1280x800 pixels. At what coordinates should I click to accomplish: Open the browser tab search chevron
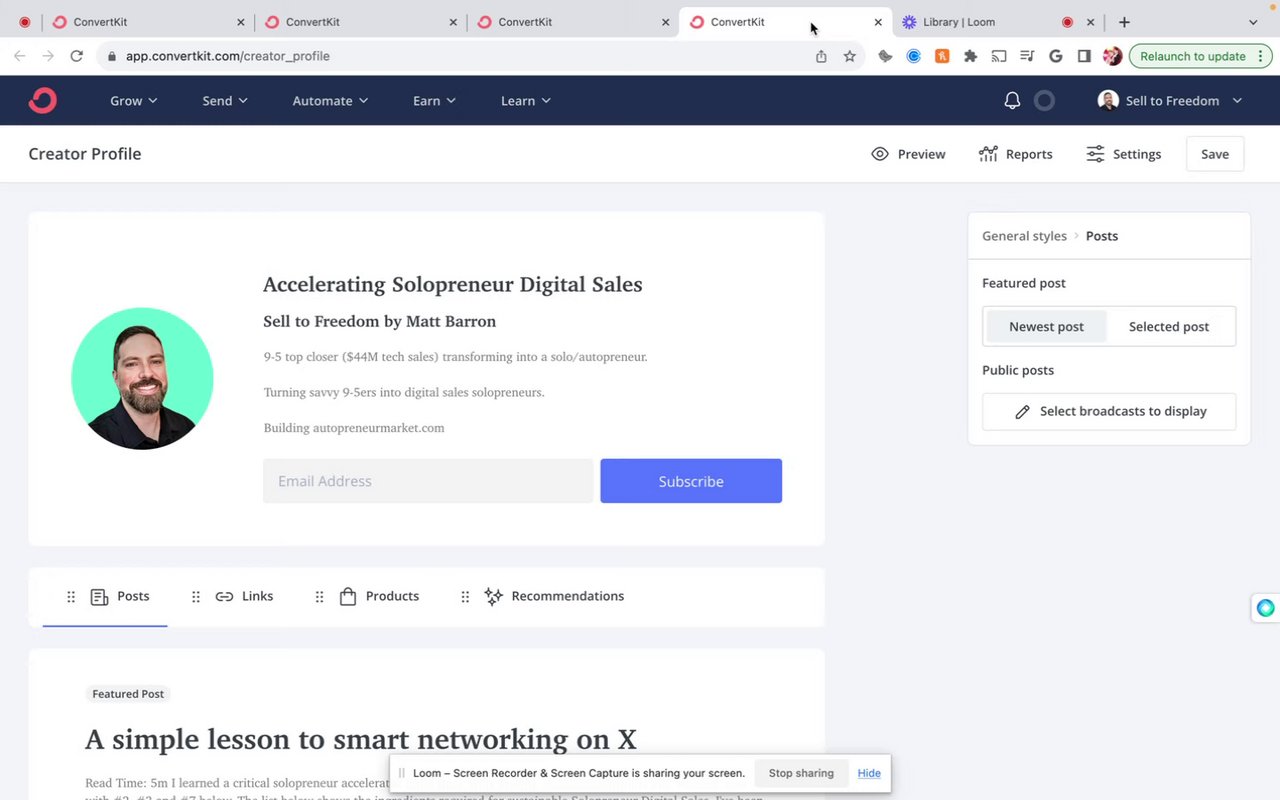[x=1253, y=22]
